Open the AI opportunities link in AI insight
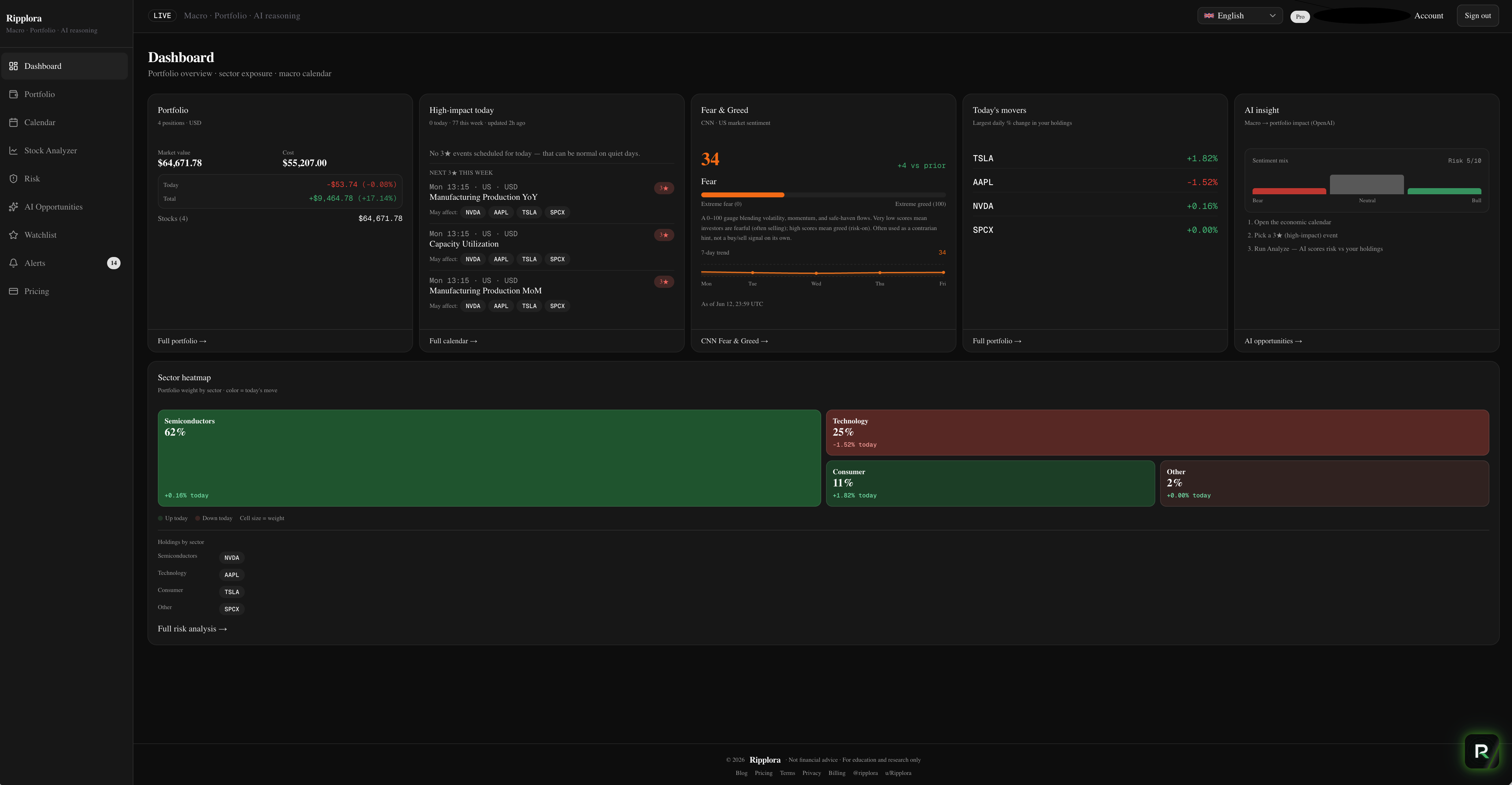 coord(1272,341)
